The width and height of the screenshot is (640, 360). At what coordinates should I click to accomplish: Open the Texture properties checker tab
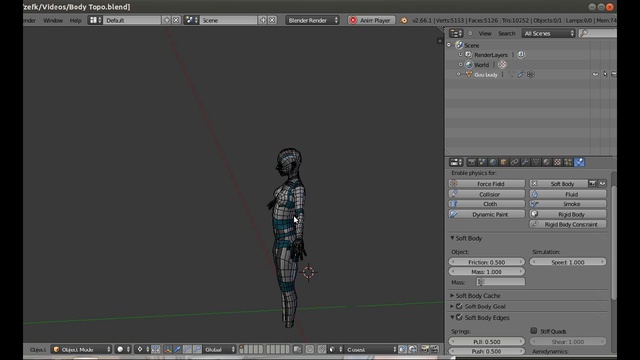click(557, 162)
